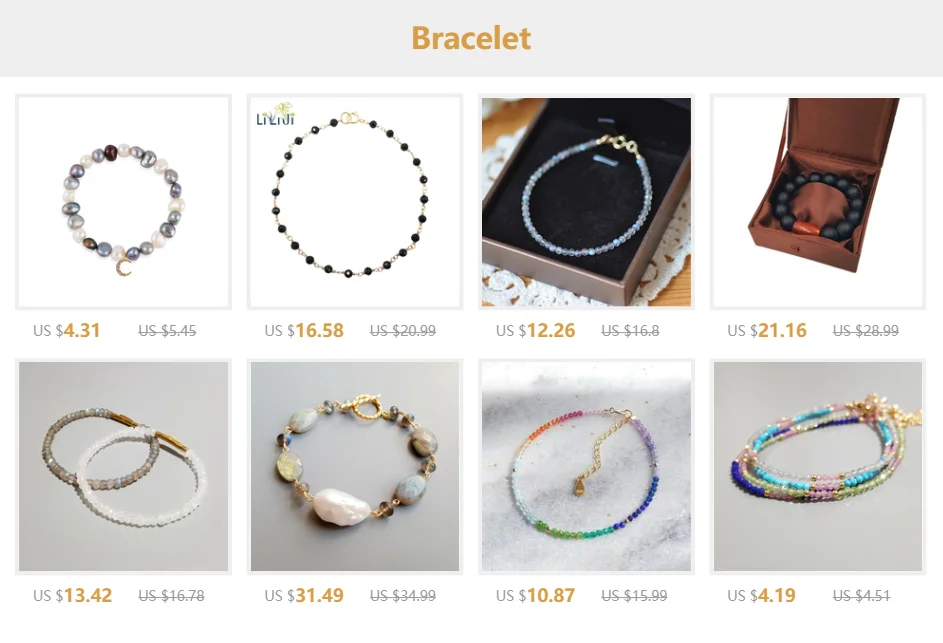Open the black bead gold chain bracelet
The height and width of the screenshot is (643, 943).
(x=355, y=202)
